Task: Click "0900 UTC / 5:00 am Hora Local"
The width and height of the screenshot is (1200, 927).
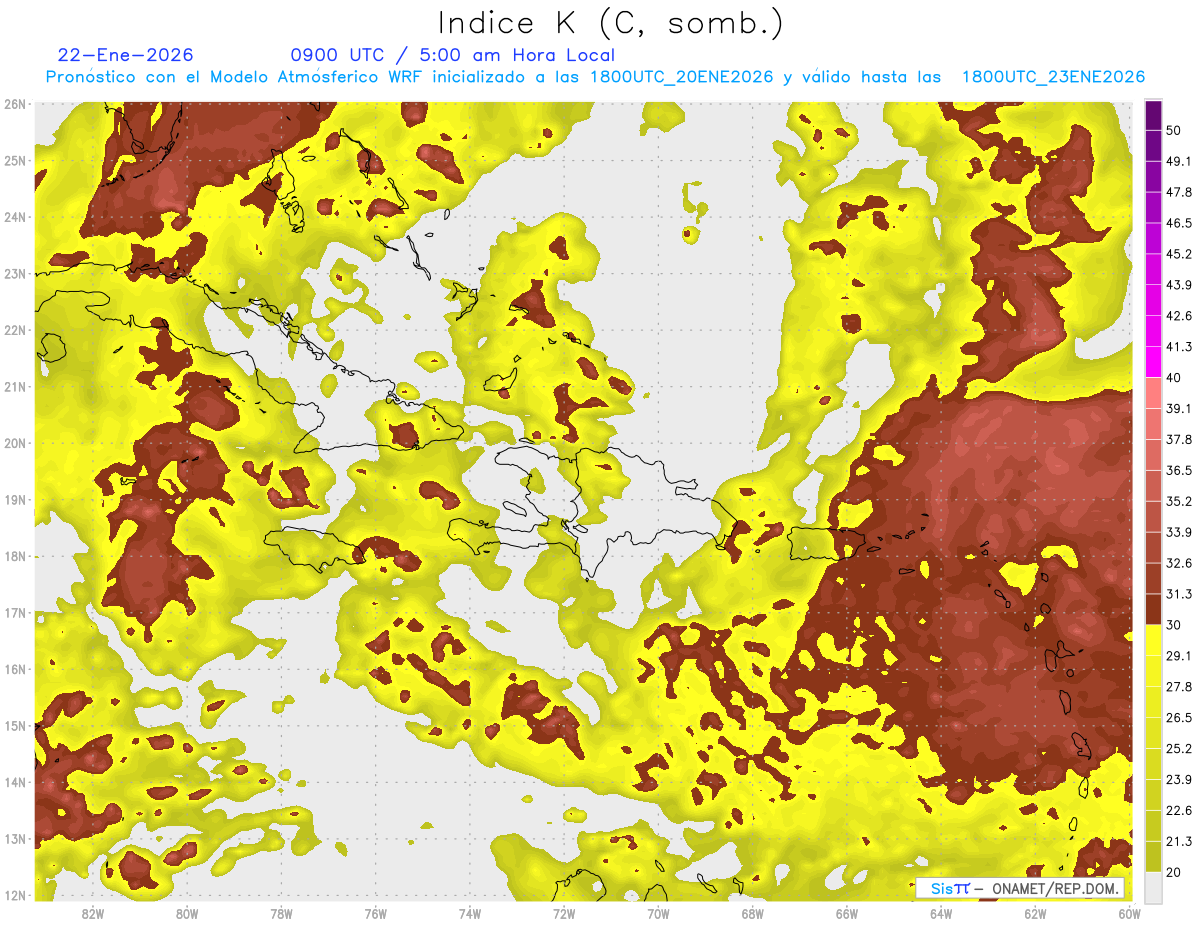Action: pos(452,55)
